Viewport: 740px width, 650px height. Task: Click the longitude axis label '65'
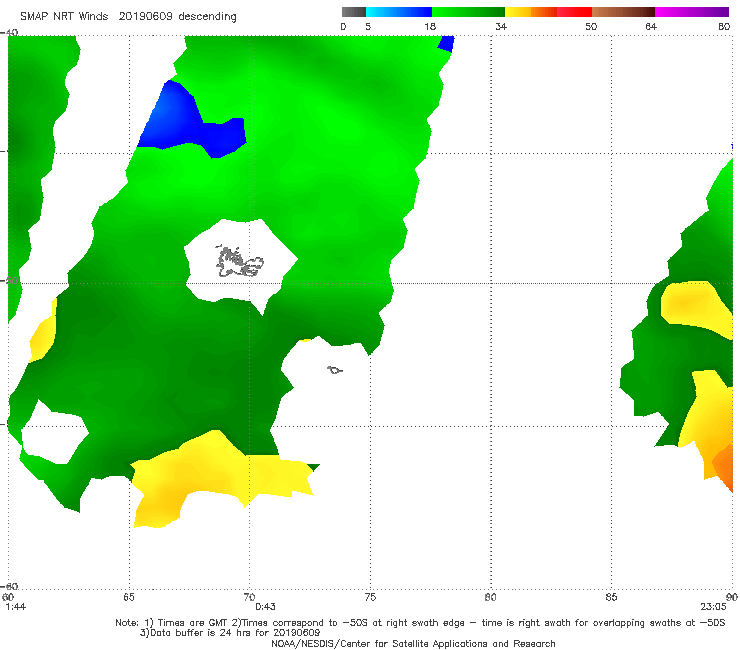(x=129, y=597)
